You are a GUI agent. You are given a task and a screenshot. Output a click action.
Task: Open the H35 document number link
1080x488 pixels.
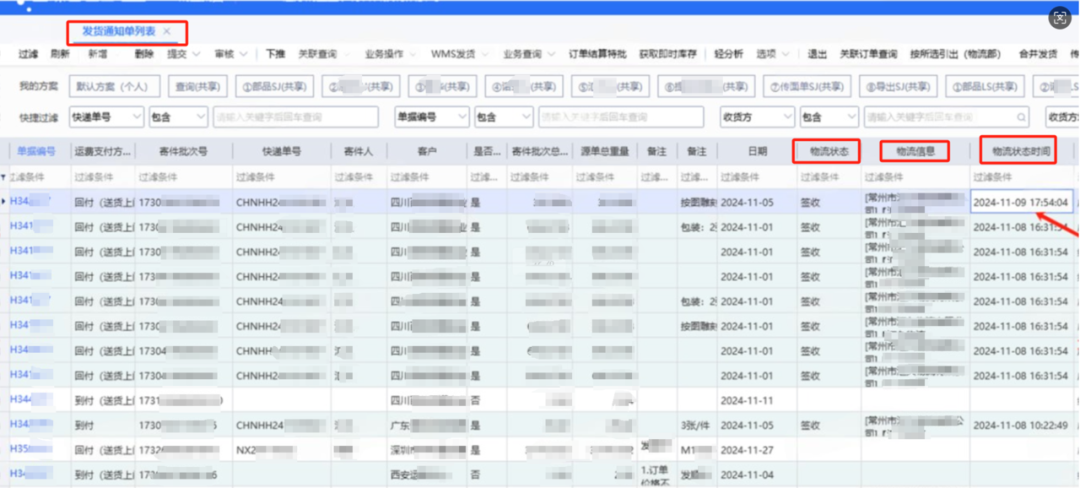(31, 449)
